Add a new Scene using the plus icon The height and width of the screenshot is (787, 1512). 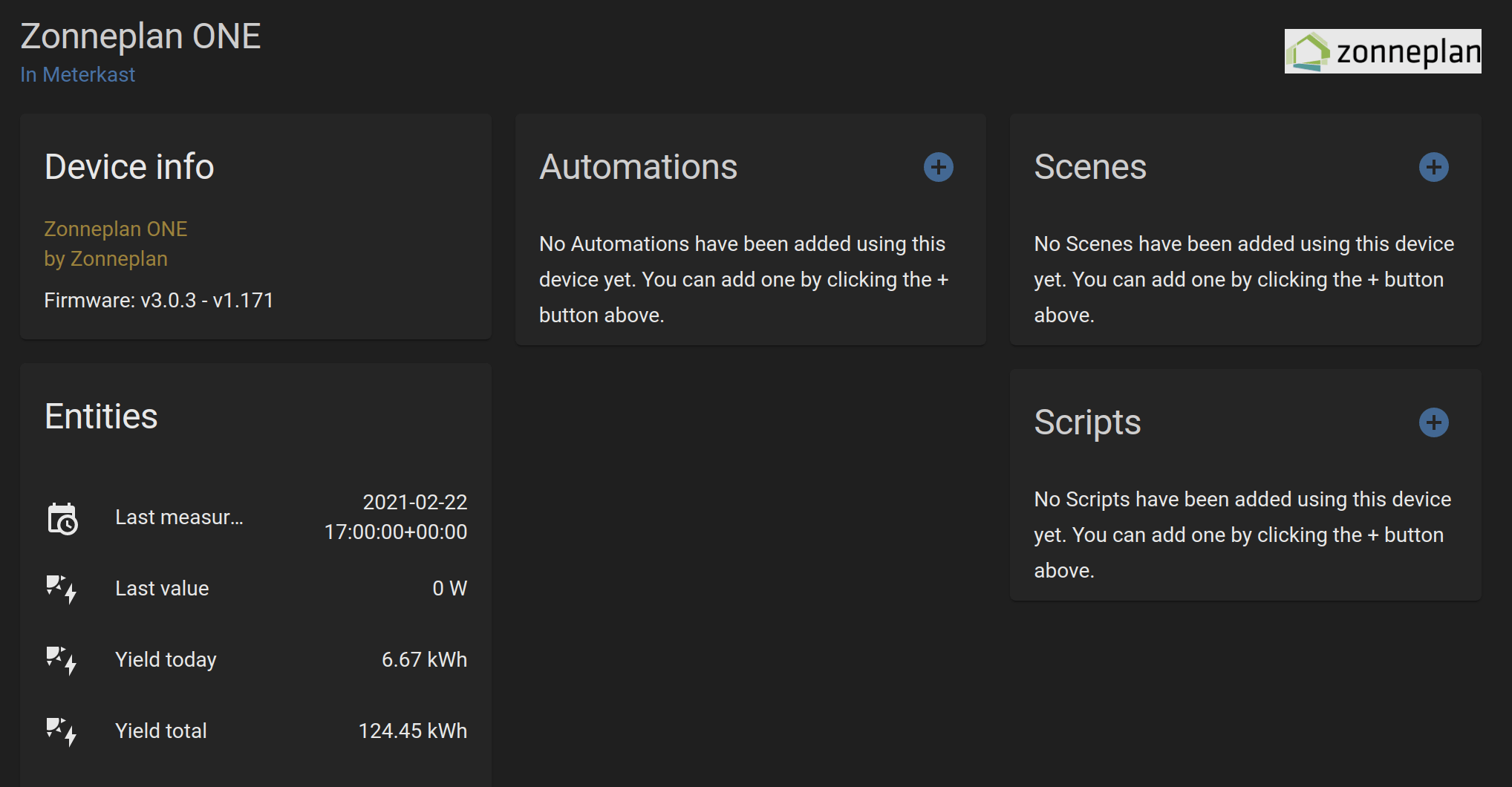pyautogui.click(x=1433, y=167)
